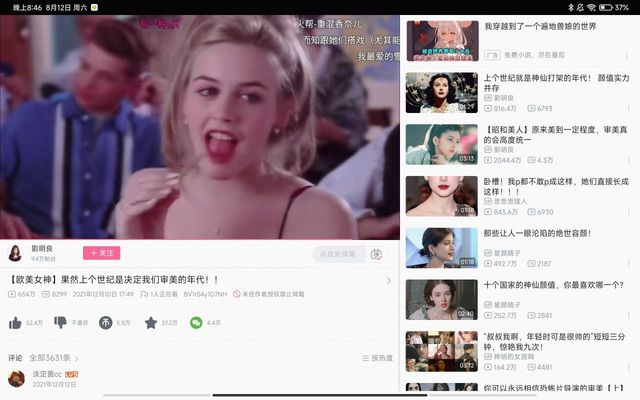The width and height of the screenshot is (640, 400).
Task: Click the pink +关注 follow button
Action: pyautogui.click(x=102, y=253)
